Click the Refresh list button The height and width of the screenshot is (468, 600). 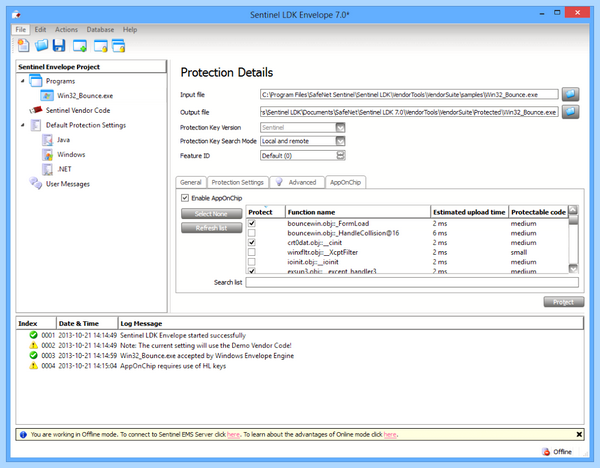click(x=211, y=228)
